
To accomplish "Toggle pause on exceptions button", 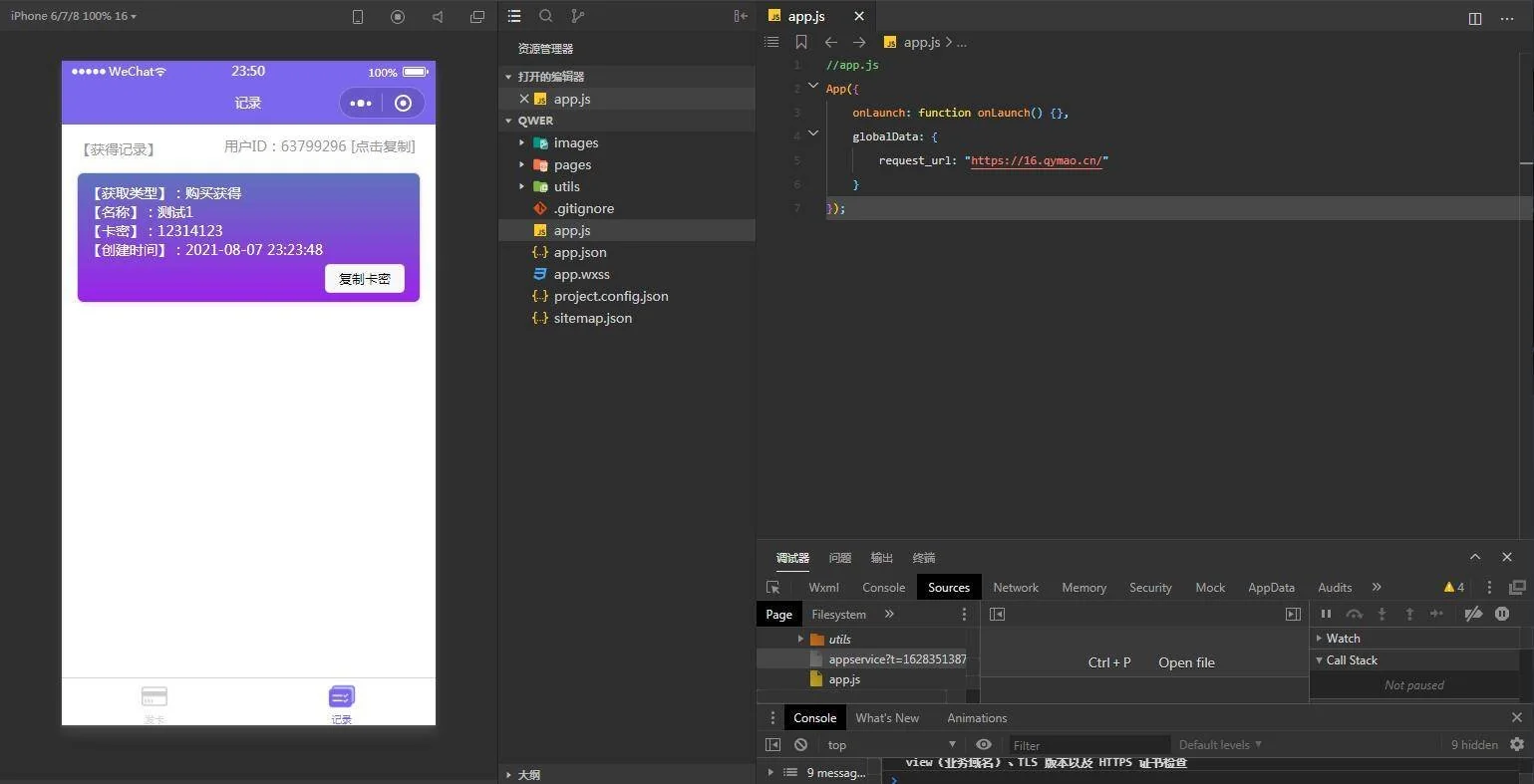I will point(1502,614).
